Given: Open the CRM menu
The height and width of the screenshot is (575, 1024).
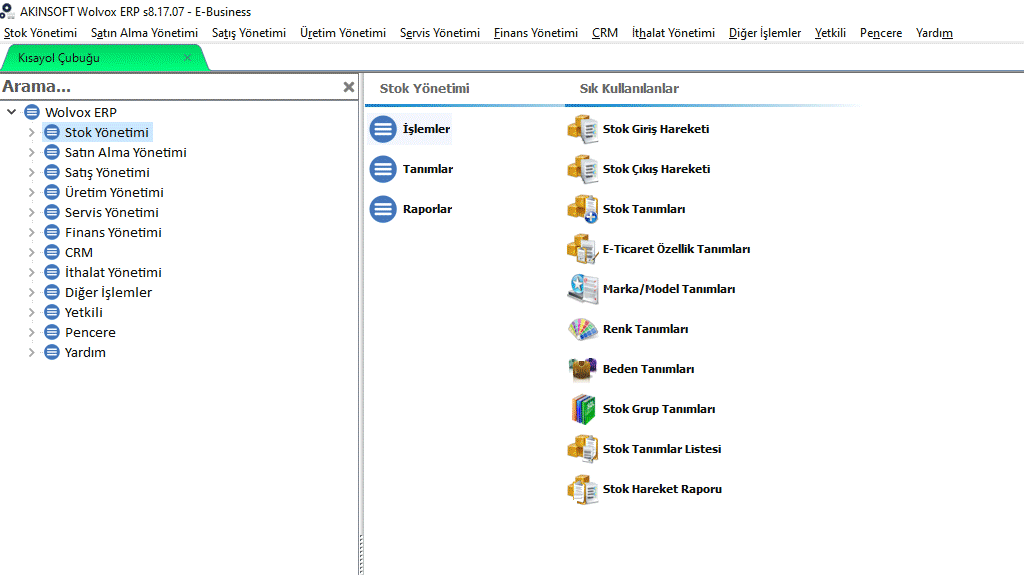Looking at the screenshot, I should coord(605,33).
